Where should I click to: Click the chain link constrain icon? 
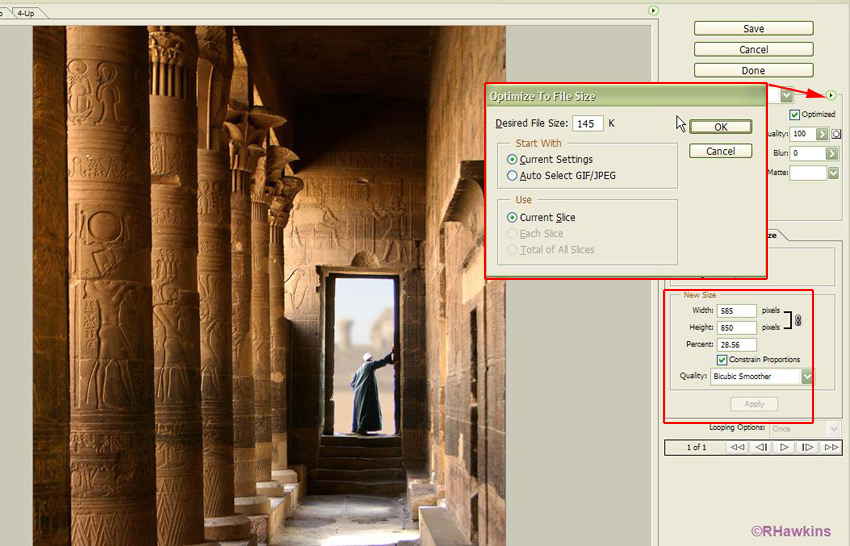pos(798,320)
